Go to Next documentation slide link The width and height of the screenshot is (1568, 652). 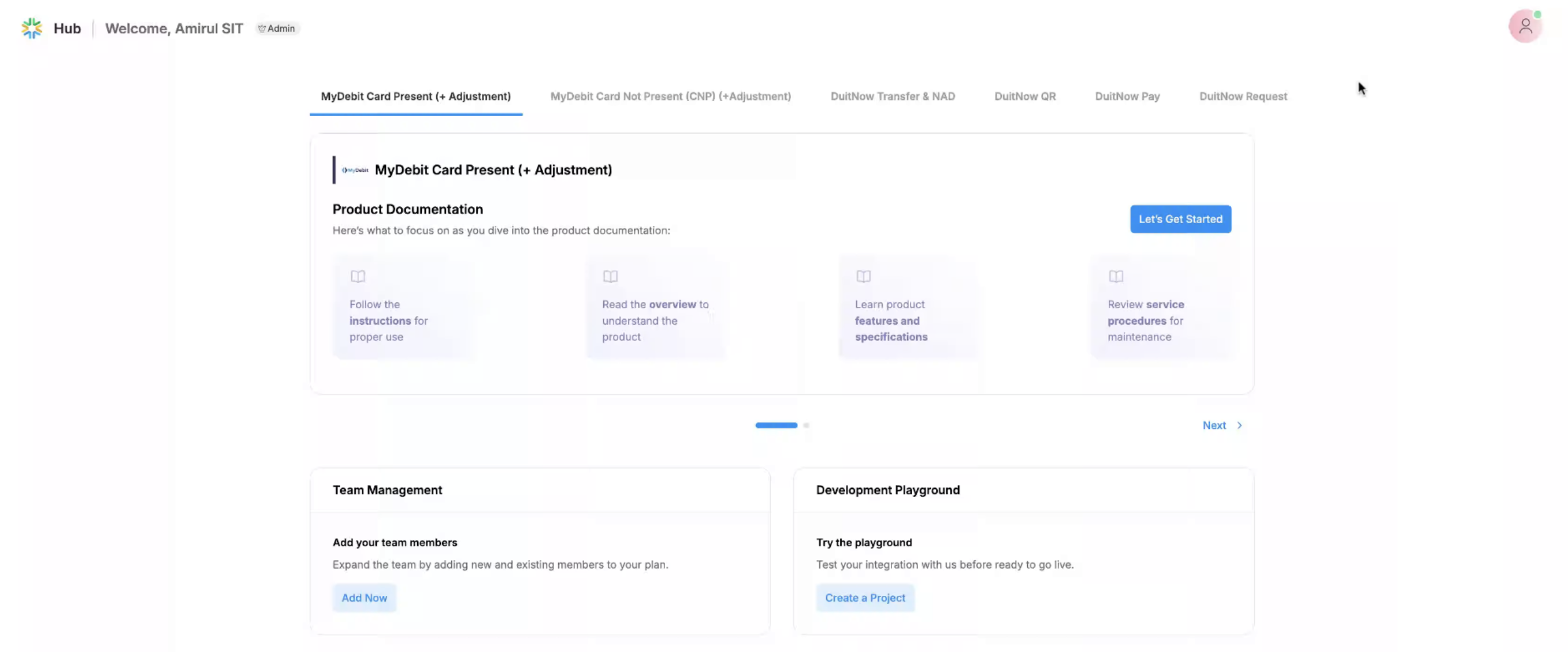1214,425
